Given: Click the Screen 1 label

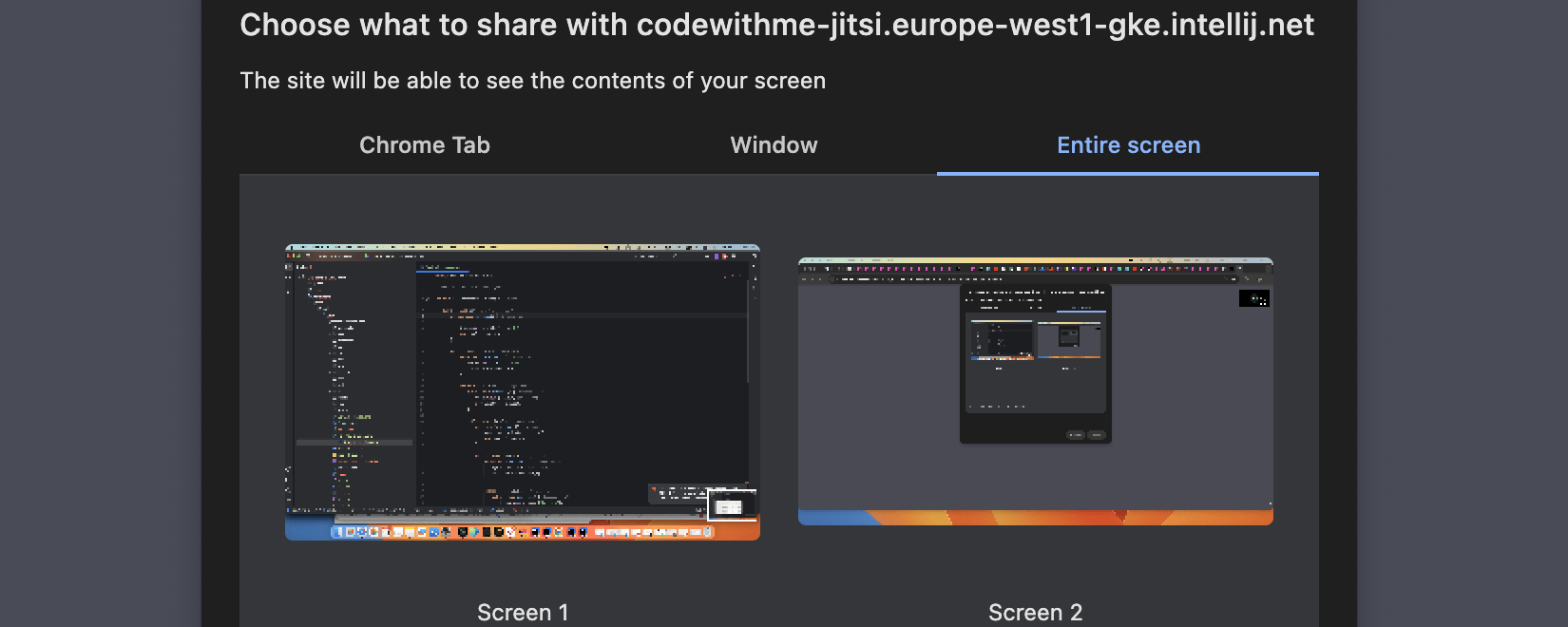Looking at the screenshot, I should pyautogui.click(x=522, y=612).
